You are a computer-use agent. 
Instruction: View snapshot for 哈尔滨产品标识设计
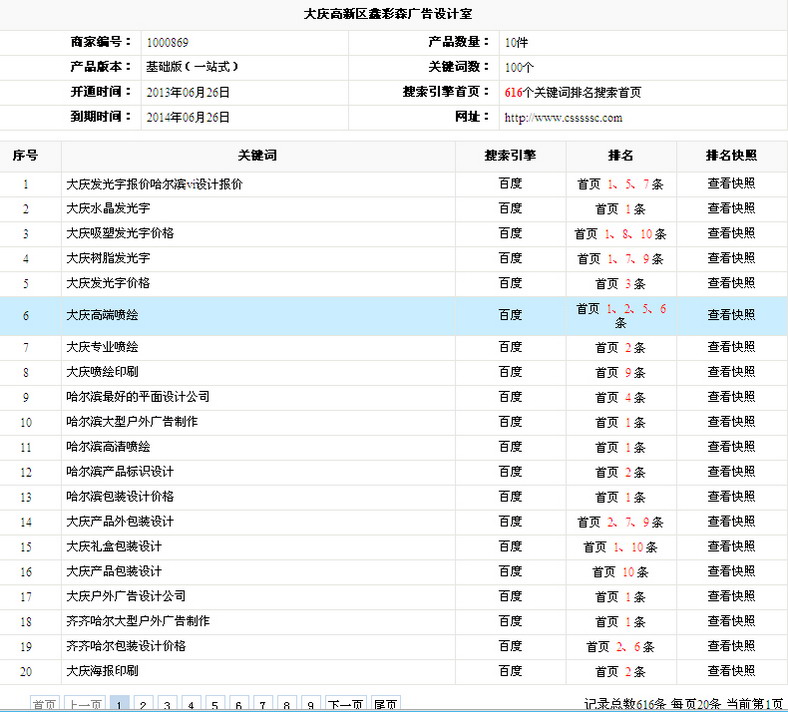click(x=731, y=472)
